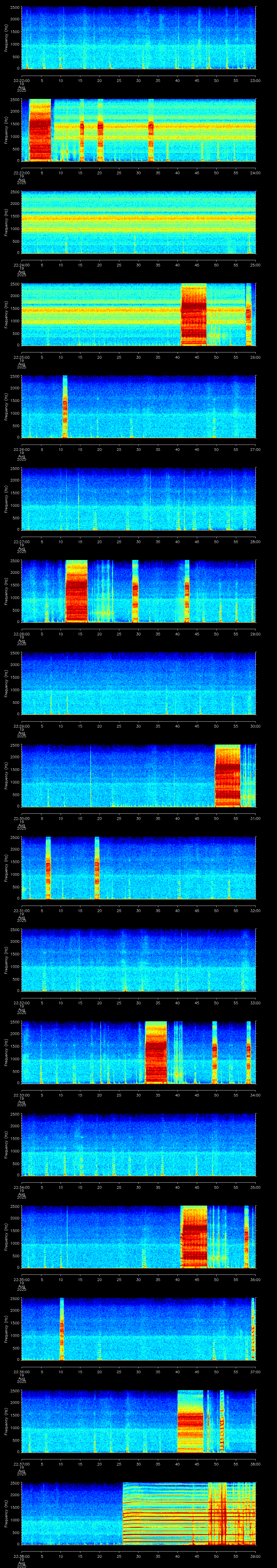This screenshot has width=277, height=1568.
Task: Click the "22:37:00" start time label
Action: (x=21, y=1464)
